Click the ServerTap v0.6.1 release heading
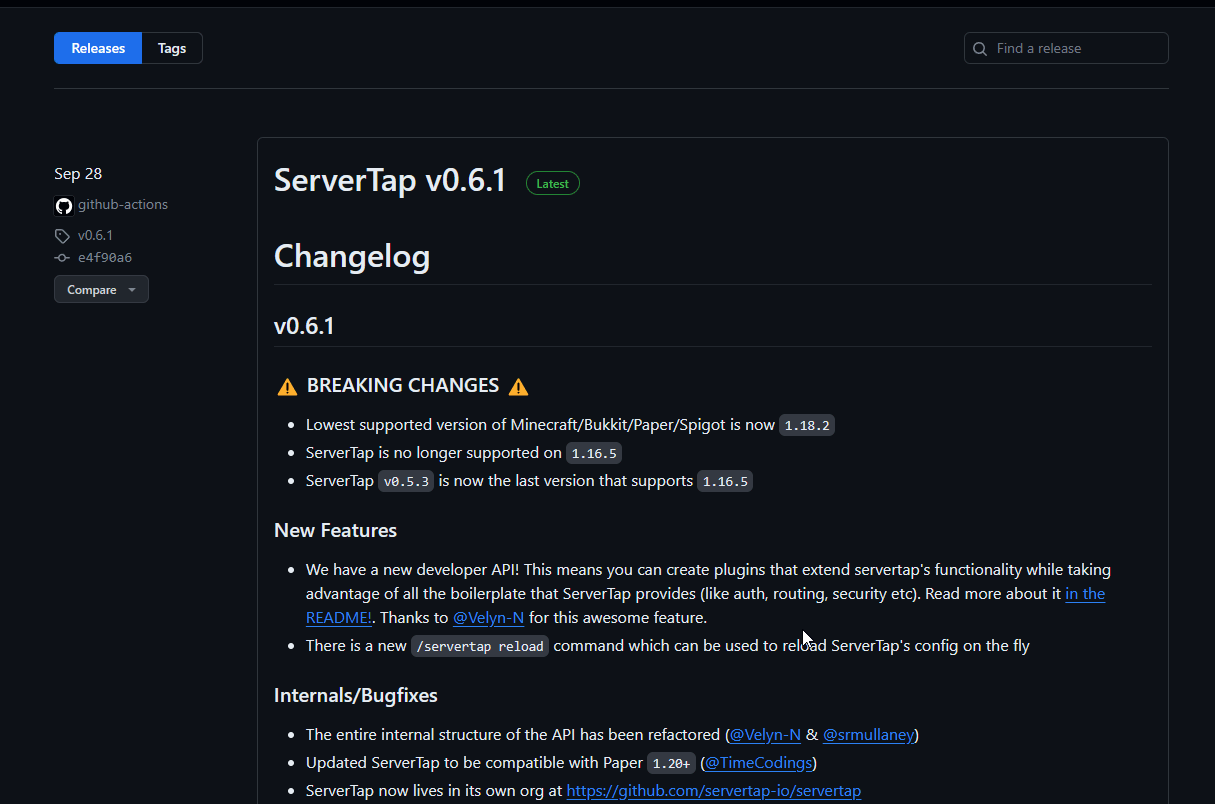Screen dimensions: 1215x804 (x=390, y=181)
